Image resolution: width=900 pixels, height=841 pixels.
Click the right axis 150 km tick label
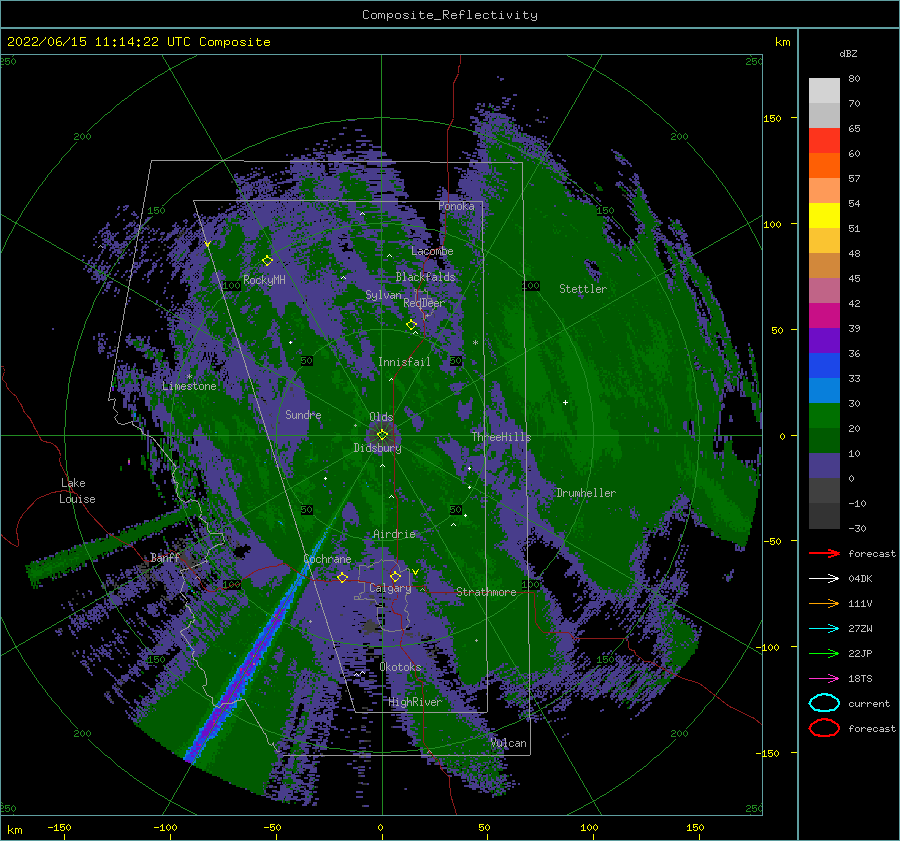(772, 118)
